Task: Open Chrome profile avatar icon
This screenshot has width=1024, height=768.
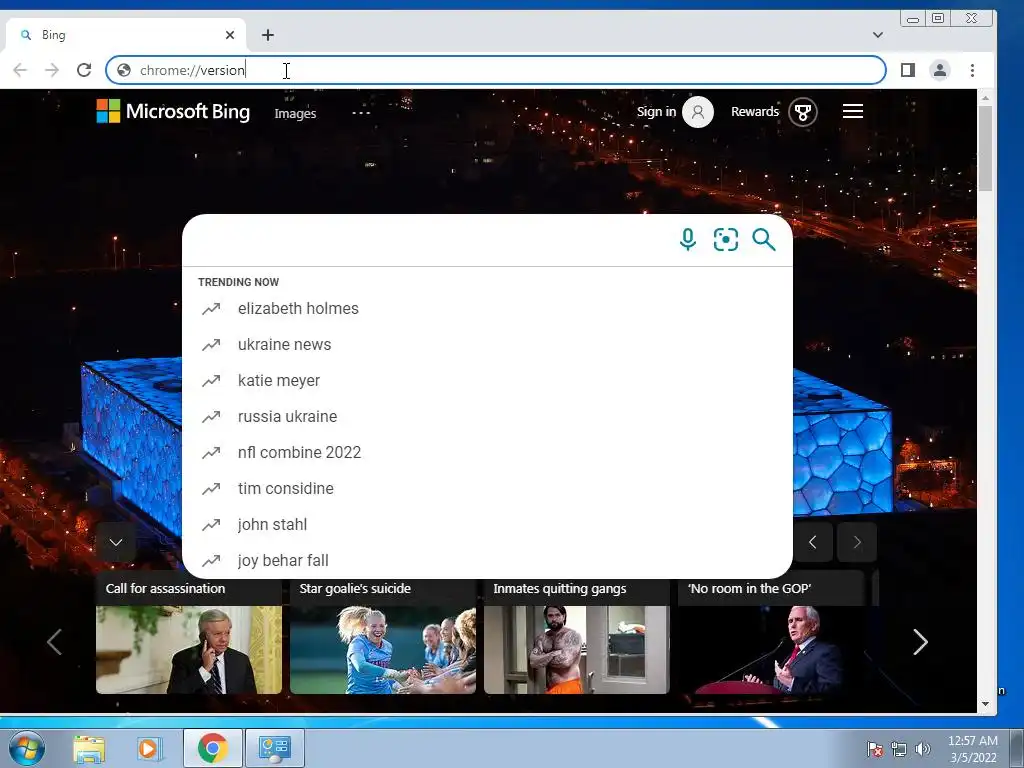Action: pos(940,70)
